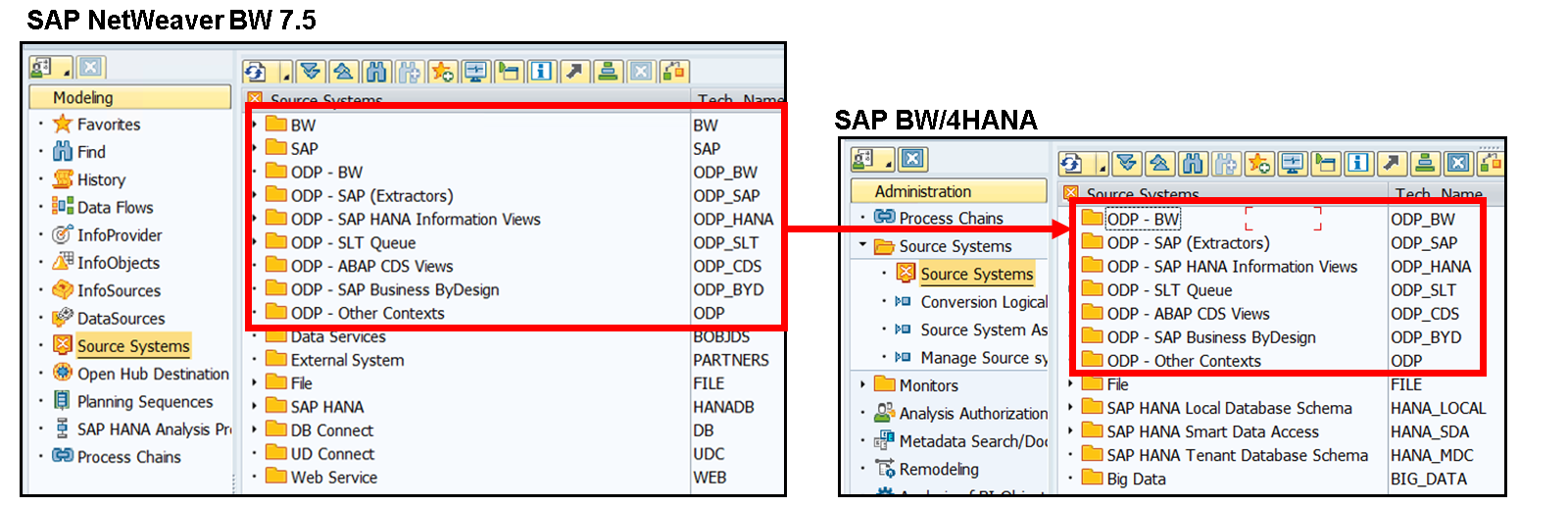The height and width of the screenshot is (507, 1568).
Task: Select External System folder in BW 7.5
Action: [x=335, y=359]
